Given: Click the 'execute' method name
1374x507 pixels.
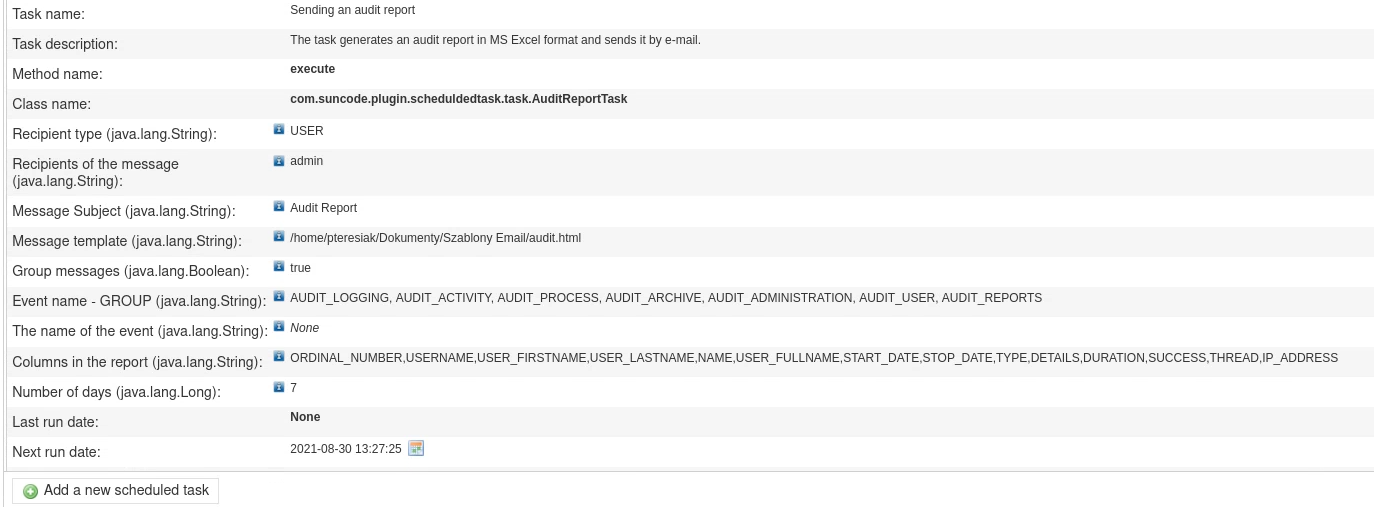Looking at the screenshot, I should click(312, 69).
